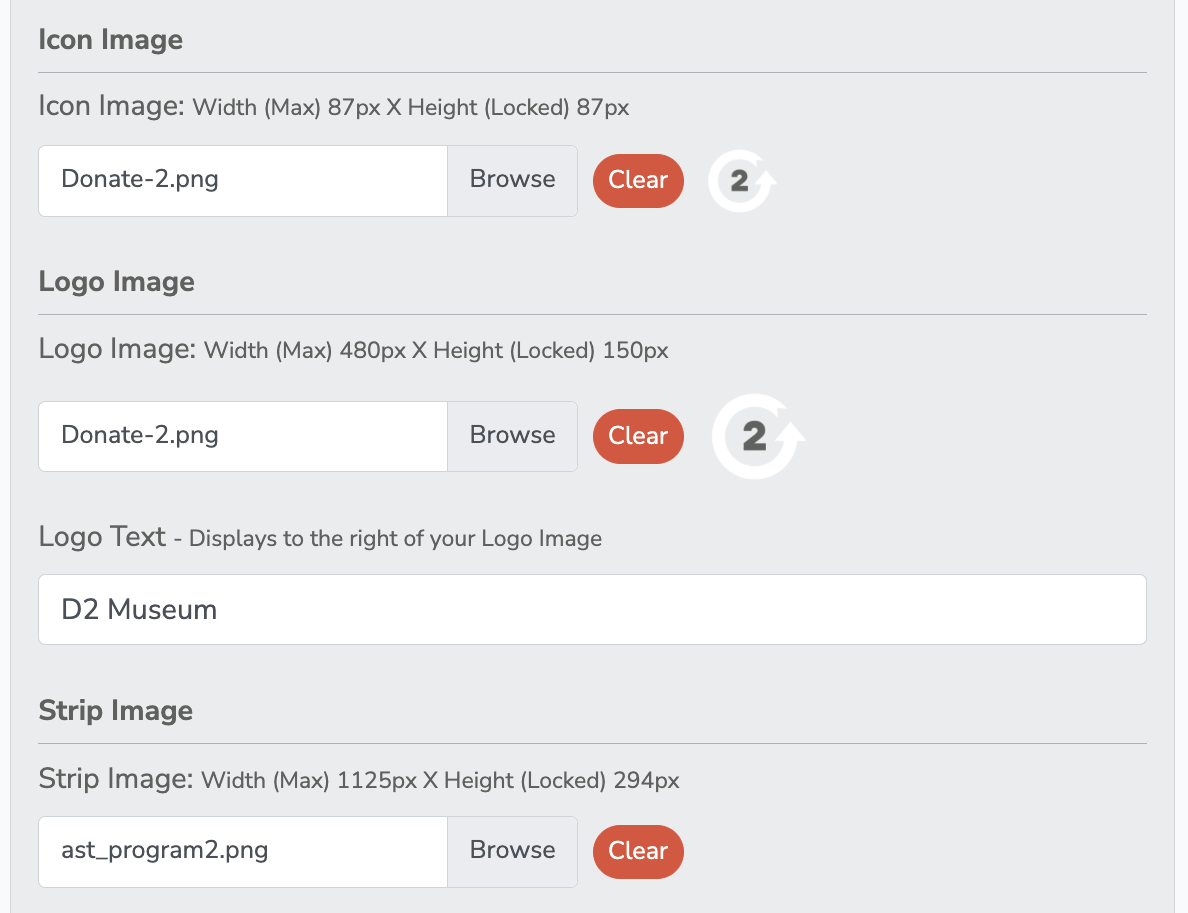Clear the Logo Image file
Viewport: 1188px width, 913px height.
(x=638, y=436)
